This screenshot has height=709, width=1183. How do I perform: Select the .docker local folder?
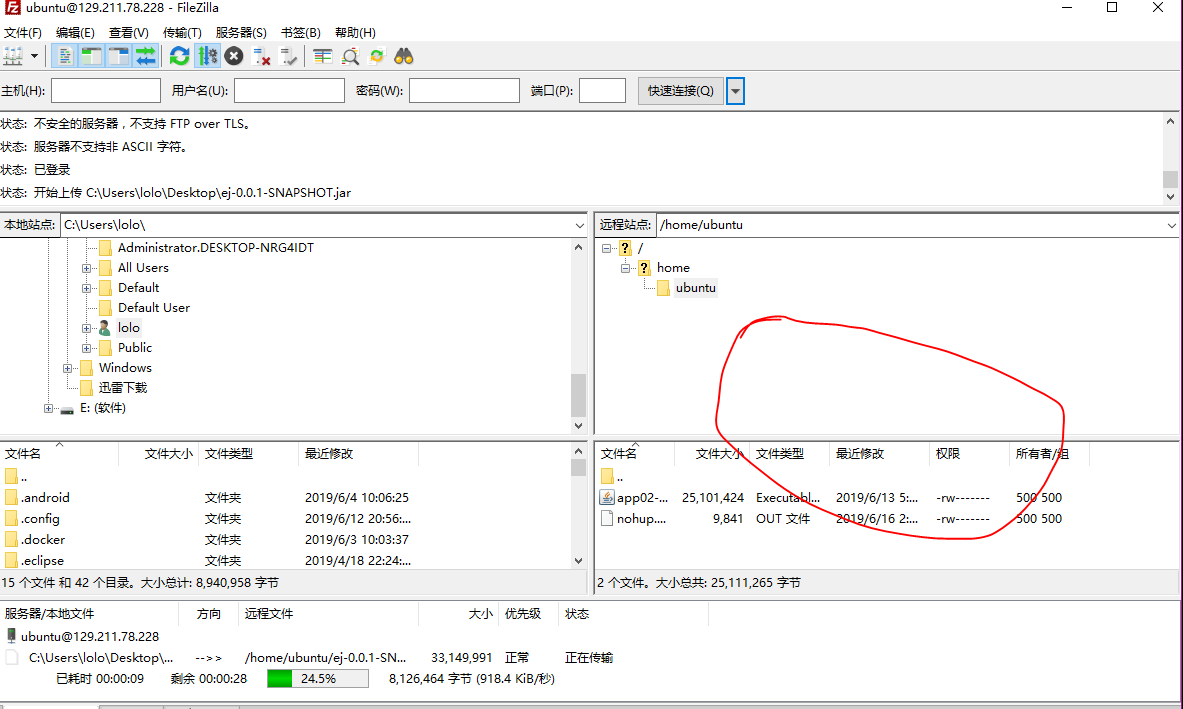(x=43, y=540)
